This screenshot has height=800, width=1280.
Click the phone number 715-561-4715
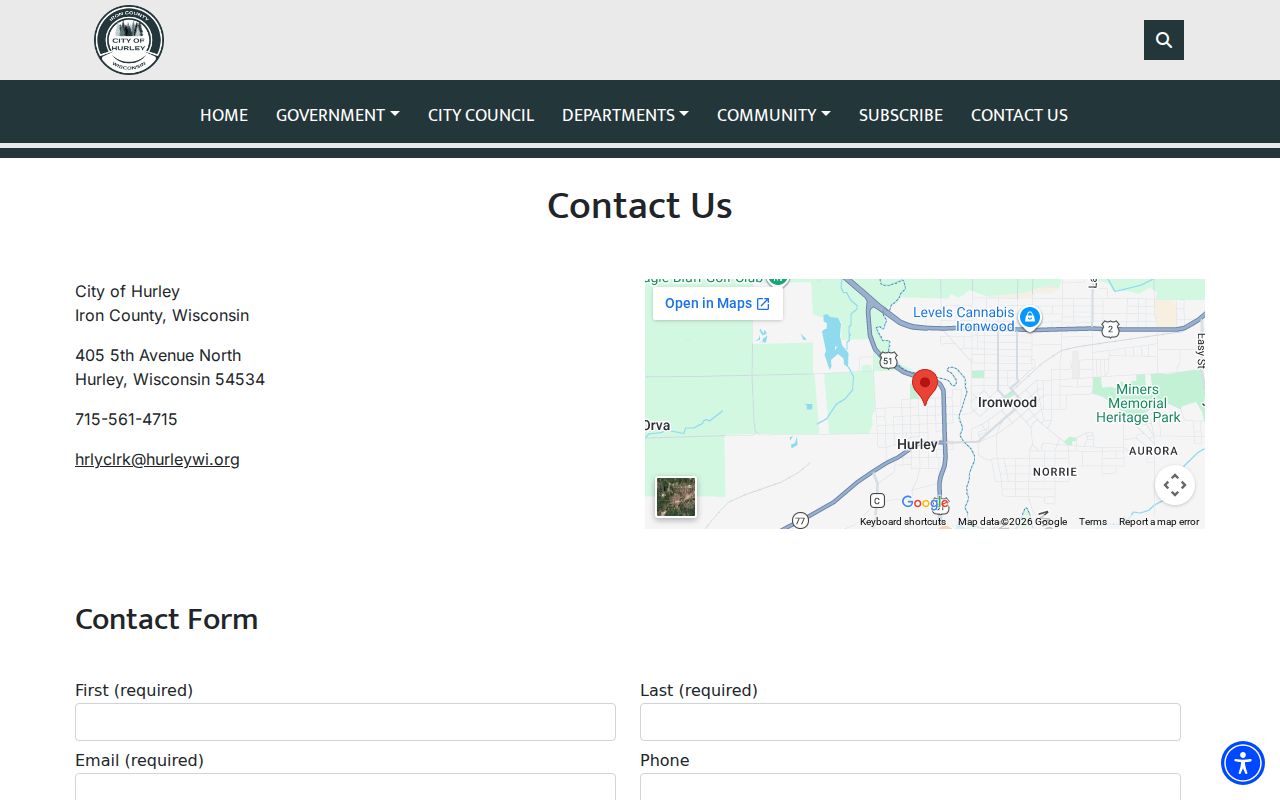click(x=126, y=419)
